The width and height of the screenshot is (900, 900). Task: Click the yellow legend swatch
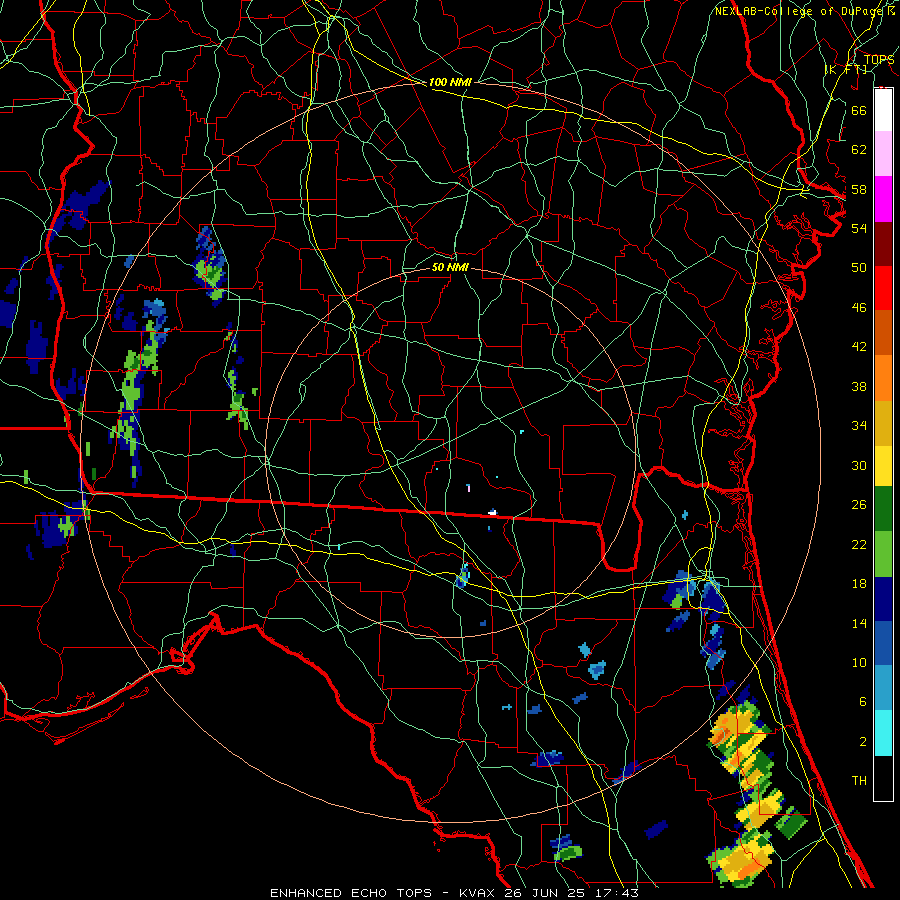click(x=883, y=465)
